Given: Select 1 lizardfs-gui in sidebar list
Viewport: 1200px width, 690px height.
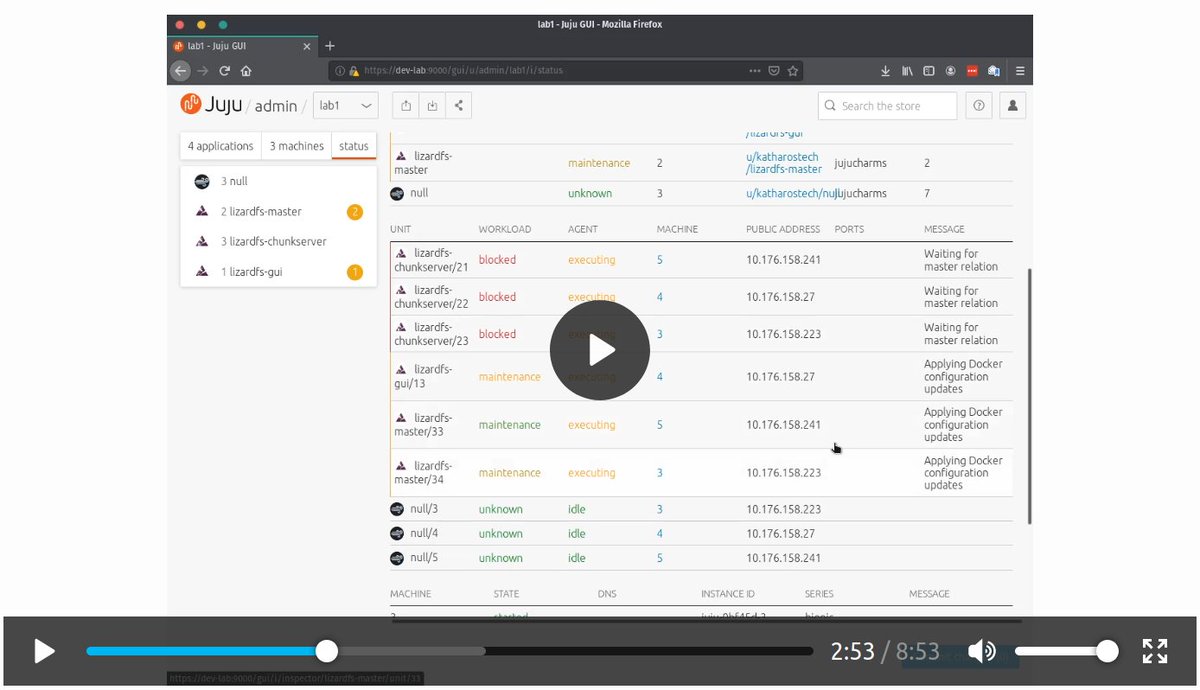Looking at the screenshot, I should point(278,271).
